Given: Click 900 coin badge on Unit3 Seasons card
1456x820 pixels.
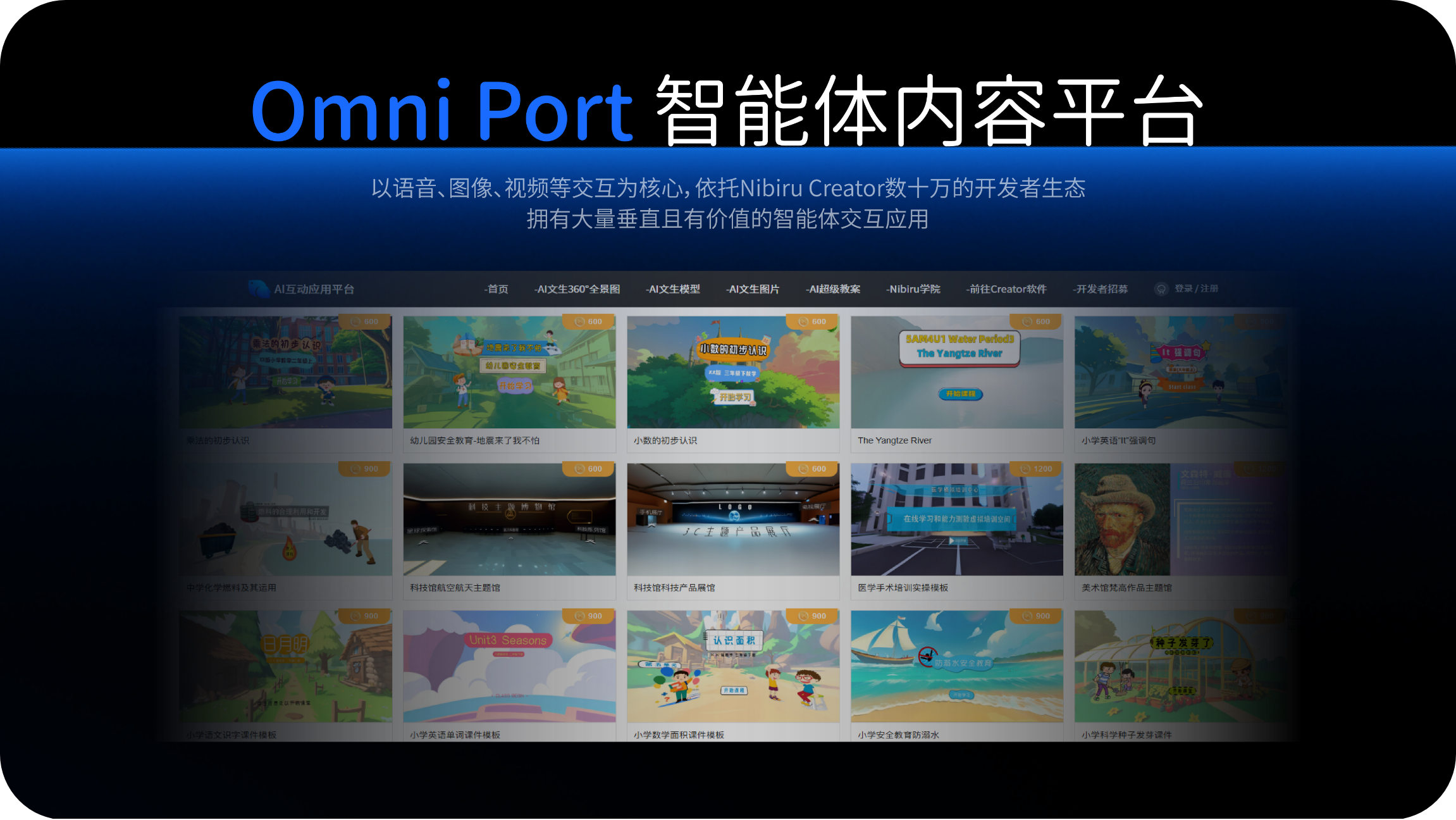Looking at the screenshot, I should point(589,616).
